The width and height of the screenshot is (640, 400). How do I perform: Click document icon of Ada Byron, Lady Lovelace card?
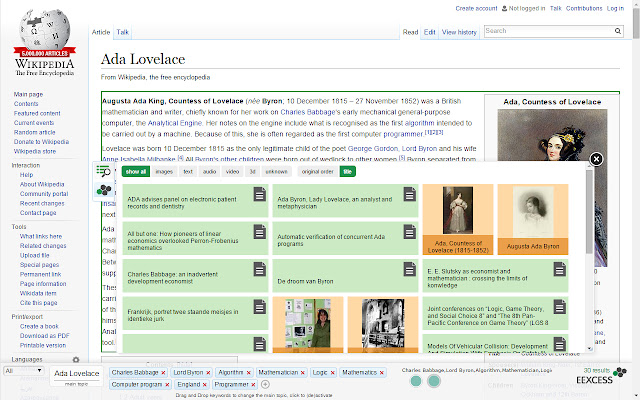click(410, 194)
